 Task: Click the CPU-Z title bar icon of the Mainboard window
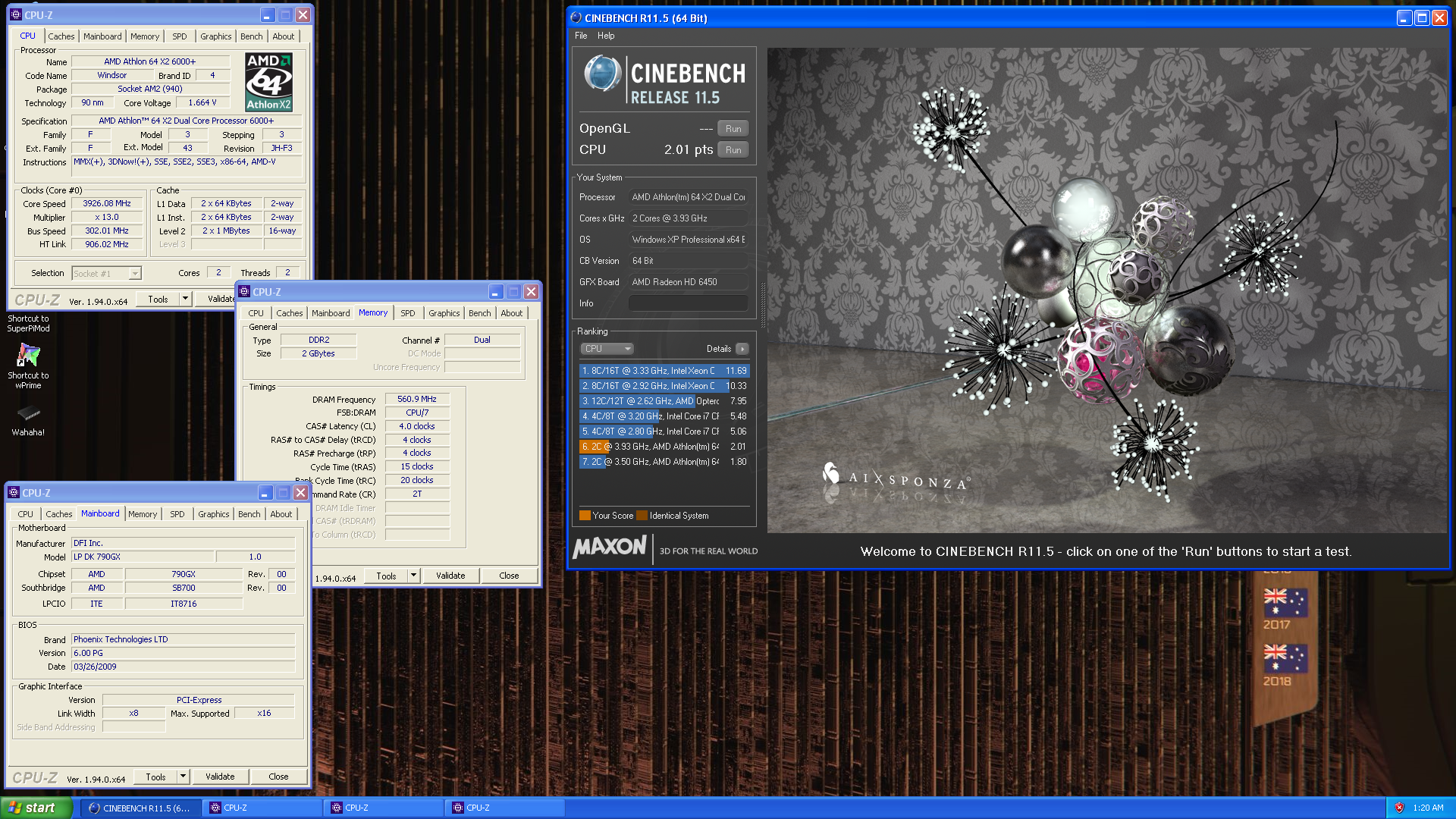tap(14, 493)
